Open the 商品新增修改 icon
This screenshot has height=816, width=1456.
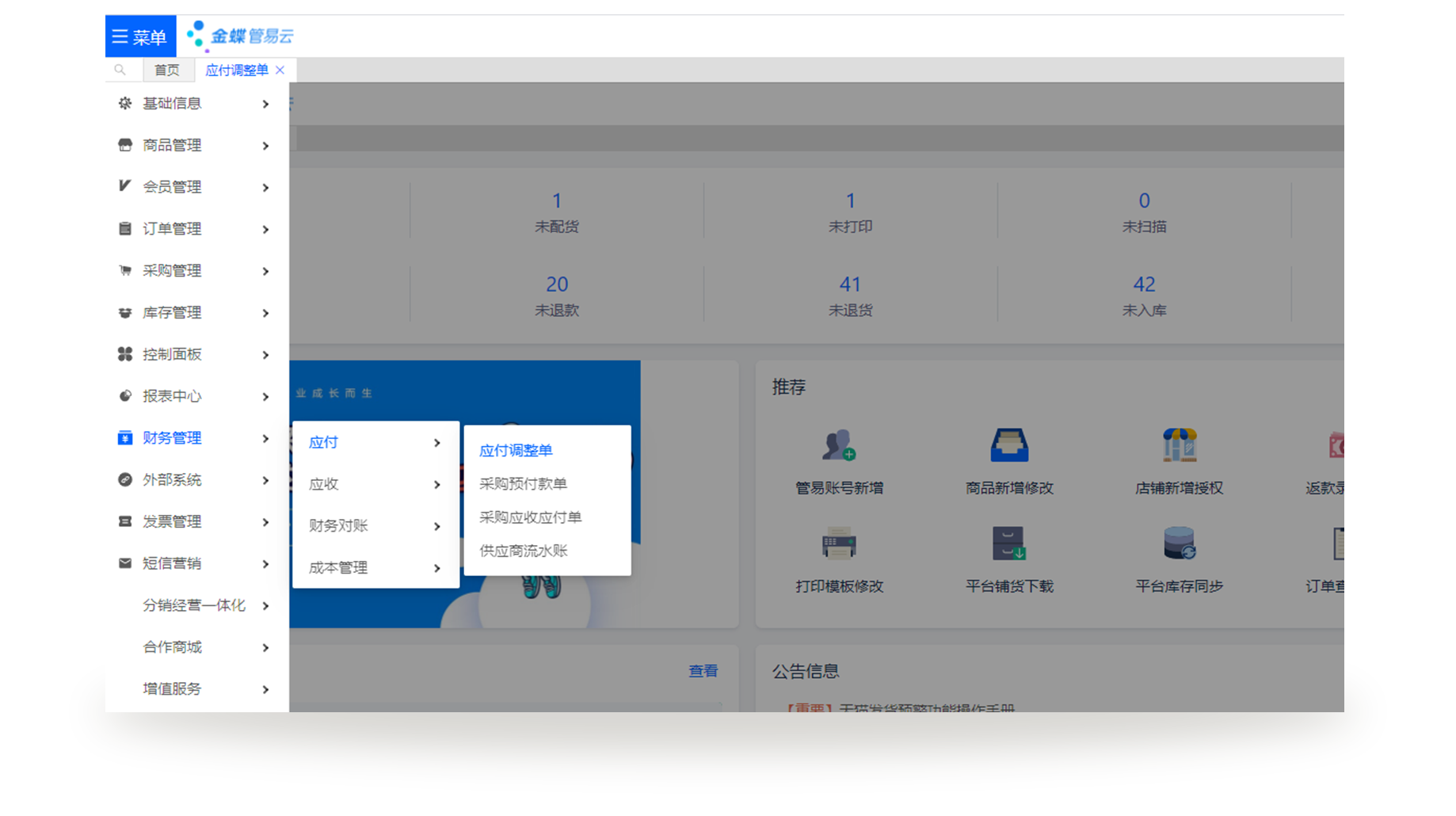tap(1008, 446)
